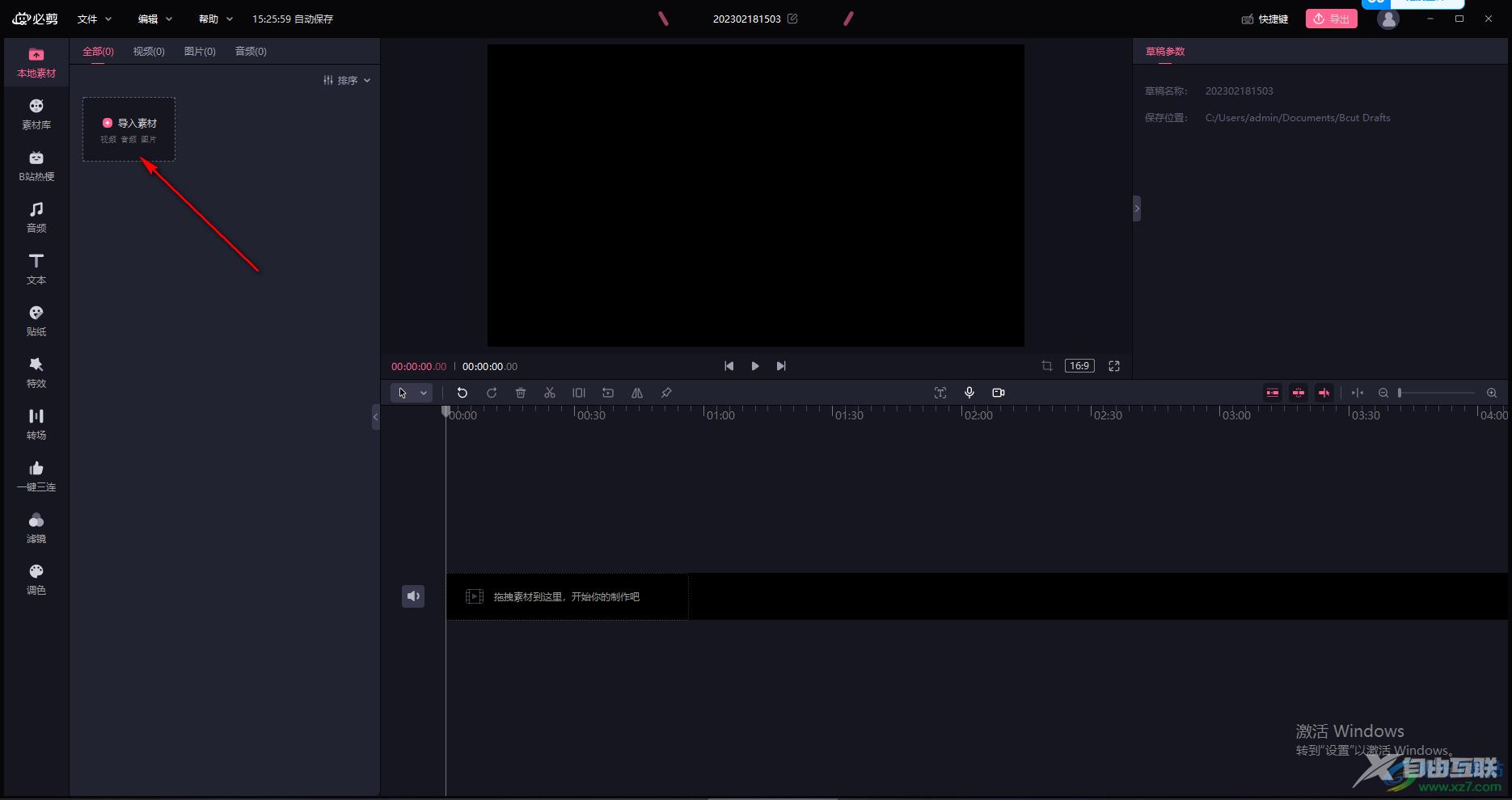Open the 调色 color grading panel
Image resolution: width=1512 pixels, height=800 pixels.
[x=36, y=579]
